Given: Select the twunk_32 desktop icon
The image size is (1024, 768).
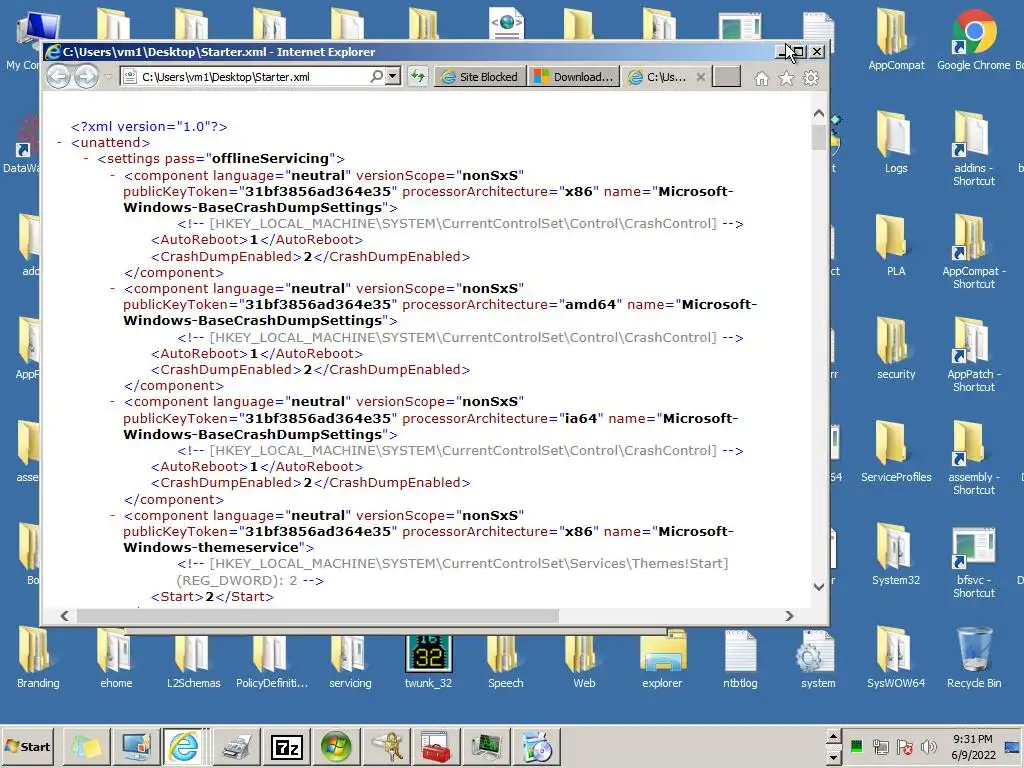Looking at the screenshot, I should point(428,662).
